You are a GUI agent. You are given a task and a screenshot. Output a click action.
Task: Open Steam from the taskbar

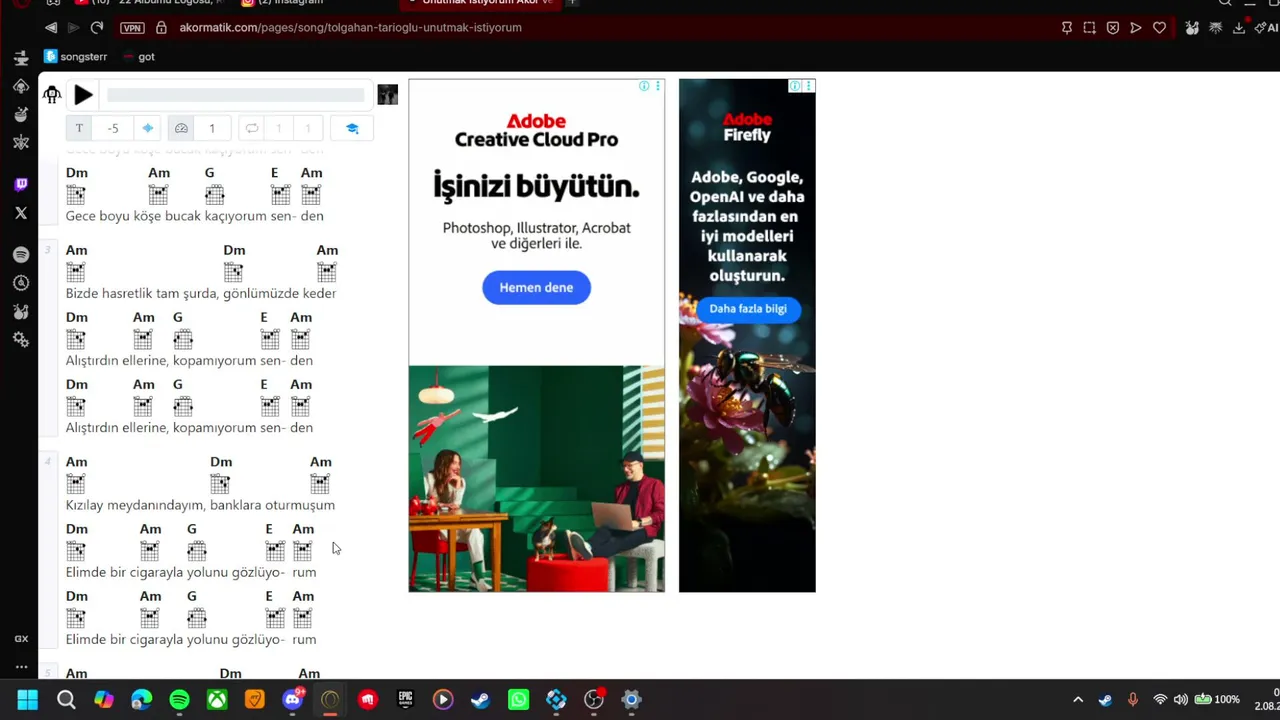point(481,700)
